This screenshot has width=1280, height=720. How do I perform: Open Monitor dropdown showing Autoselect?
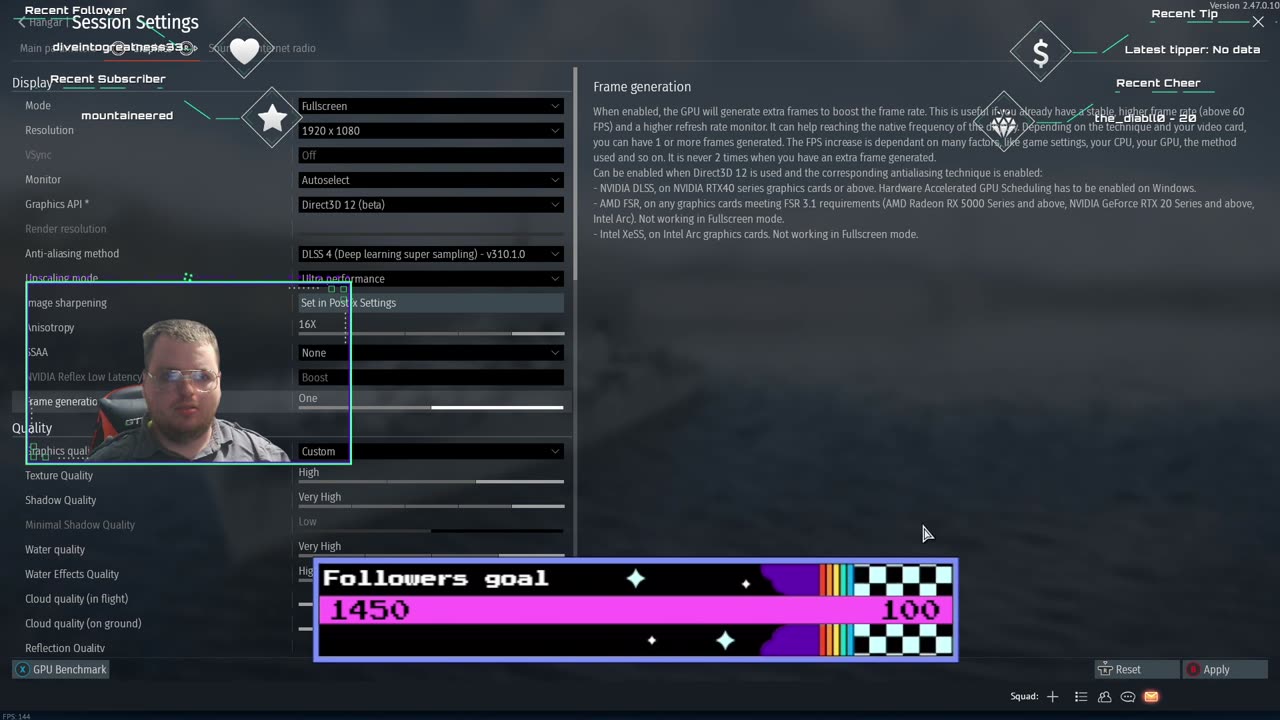tap(431, 180)
